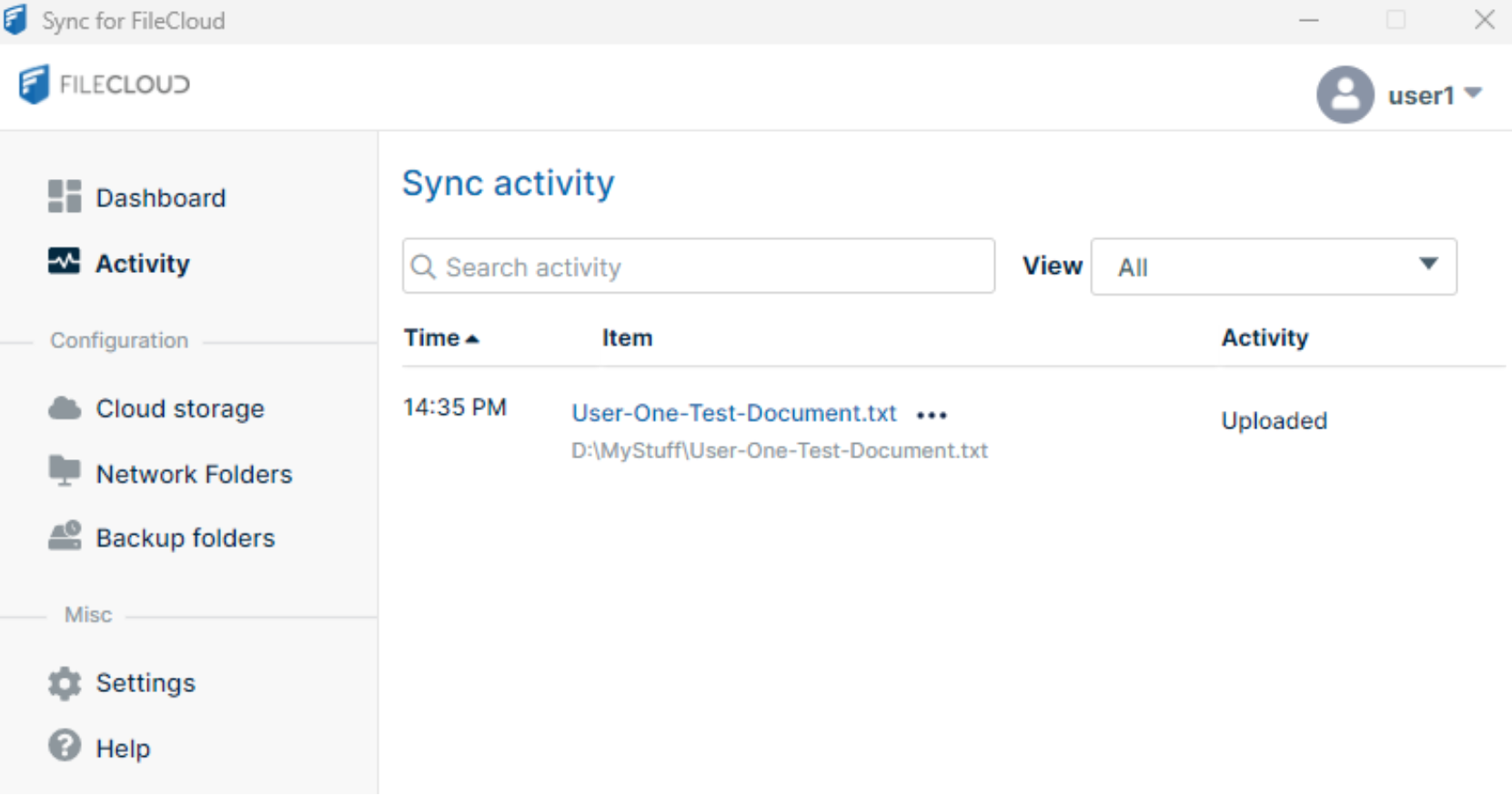This screenshot has width=1512, height=795.
Task: Expand the user1 account dropdown arrow
Action: [x=1474, y=93]
